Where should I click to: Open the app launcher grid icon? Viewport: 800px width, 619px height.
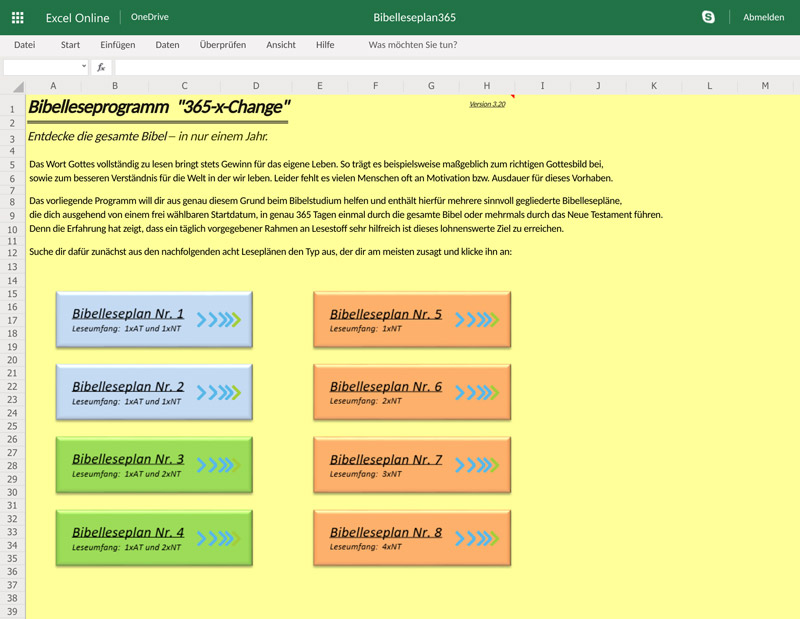point(17,17)
